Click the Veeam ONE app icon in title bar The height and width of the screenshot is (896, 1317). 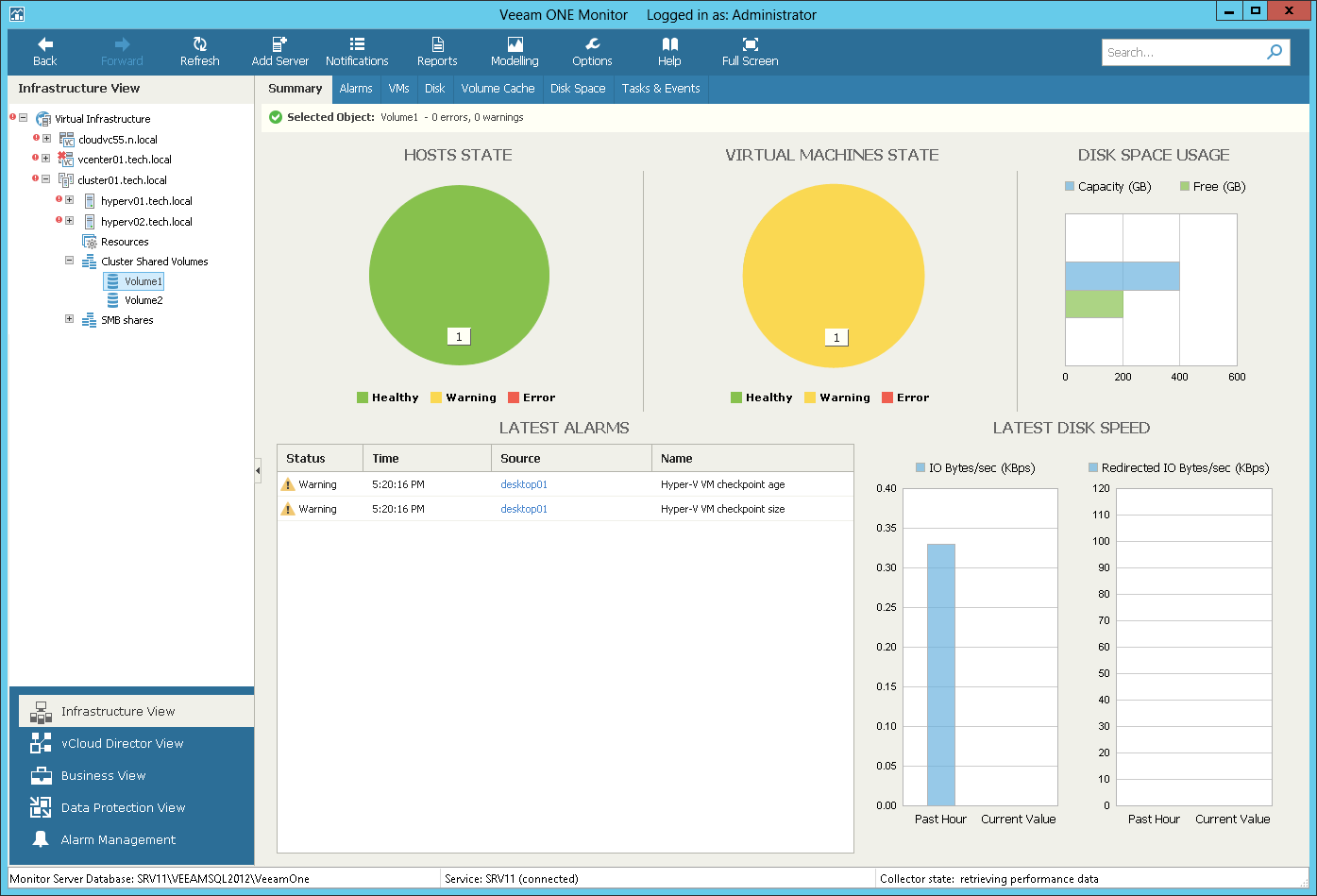[x=16, y=14]
